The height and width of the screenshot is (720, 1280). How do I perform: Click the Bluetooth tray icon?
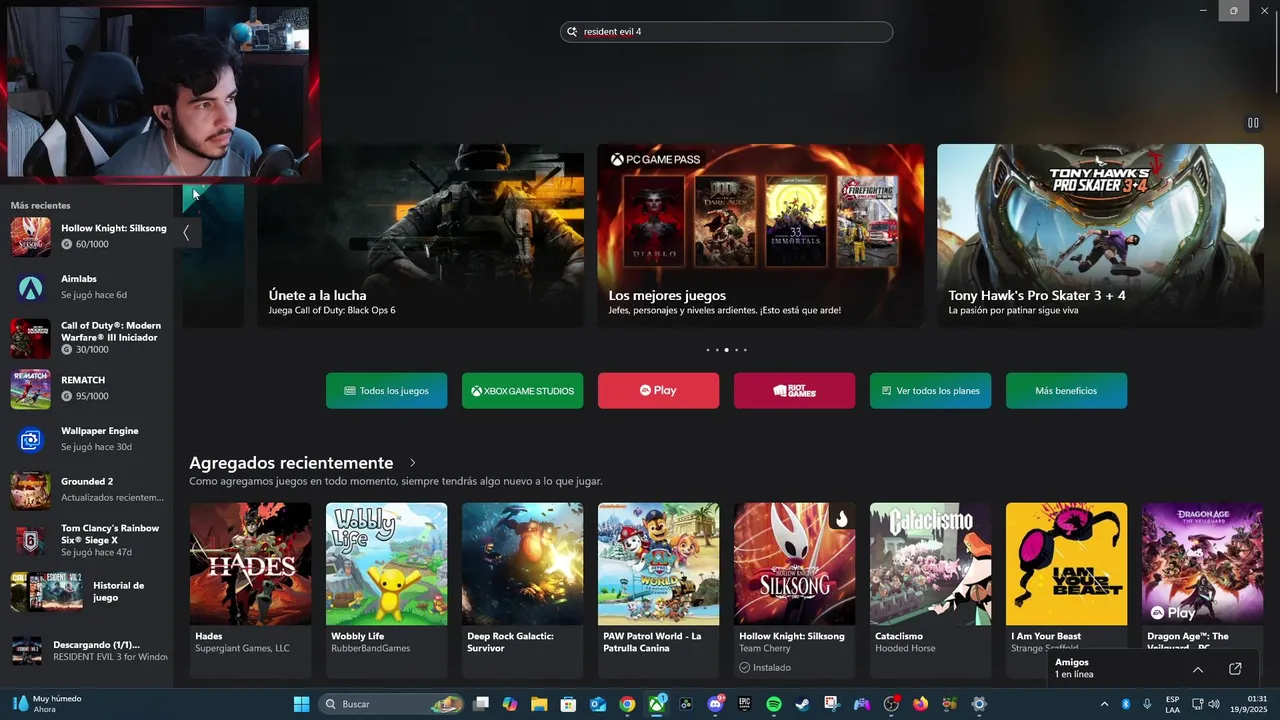tap(1125, 704)
